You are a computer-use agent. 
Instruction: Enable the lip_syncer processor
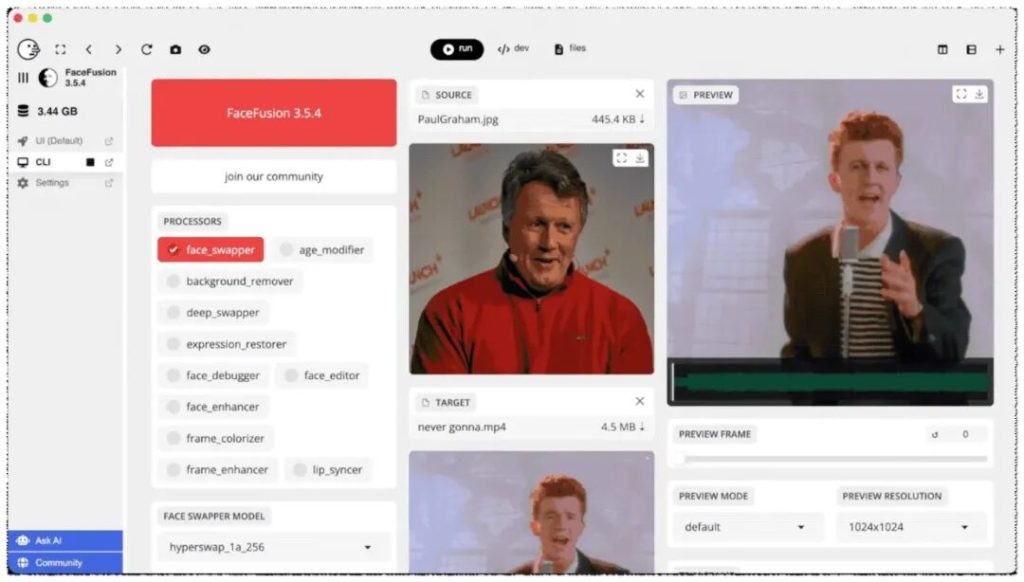point(328,470)
